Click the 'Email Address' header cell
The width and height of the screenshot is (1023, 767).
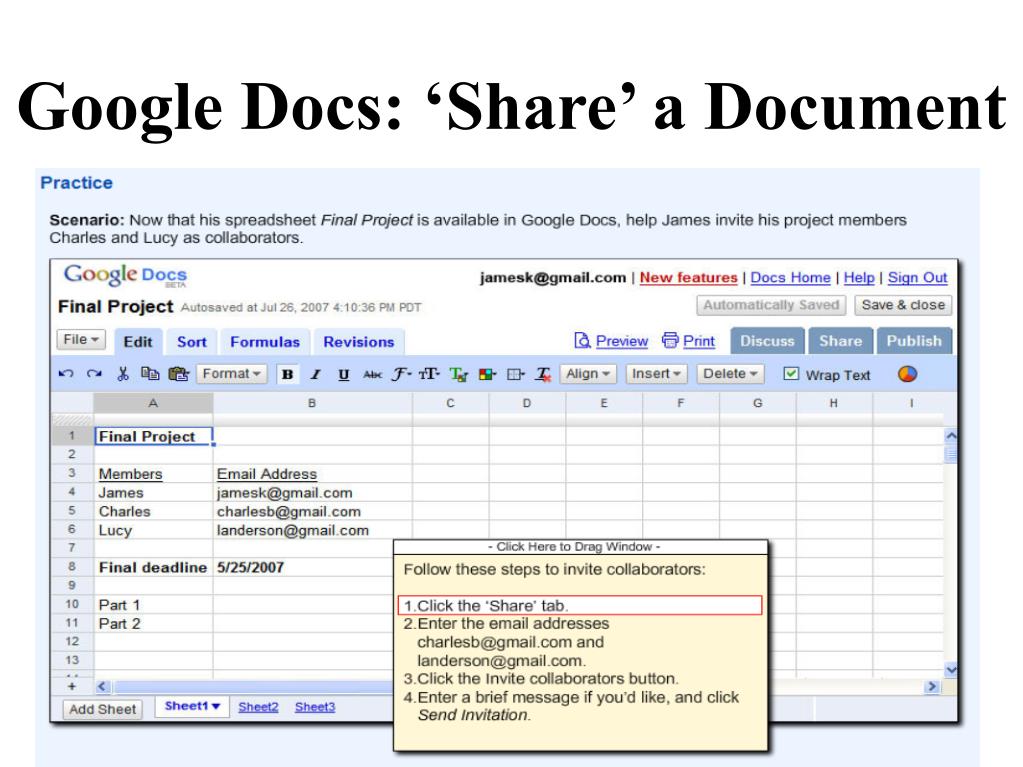click(313, 474)
